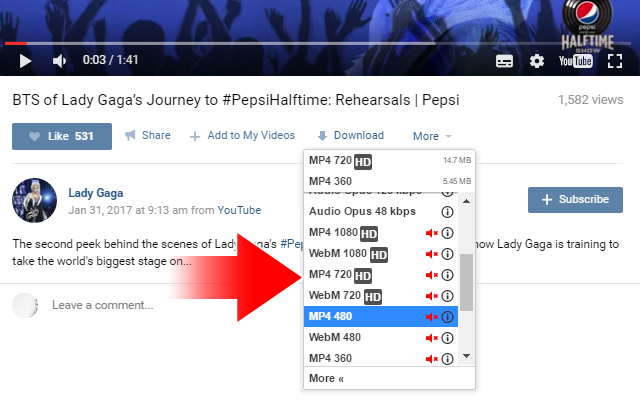This screenshot has height=400, width=640.
Task: Add to My Videos
Action: [242, 136]
